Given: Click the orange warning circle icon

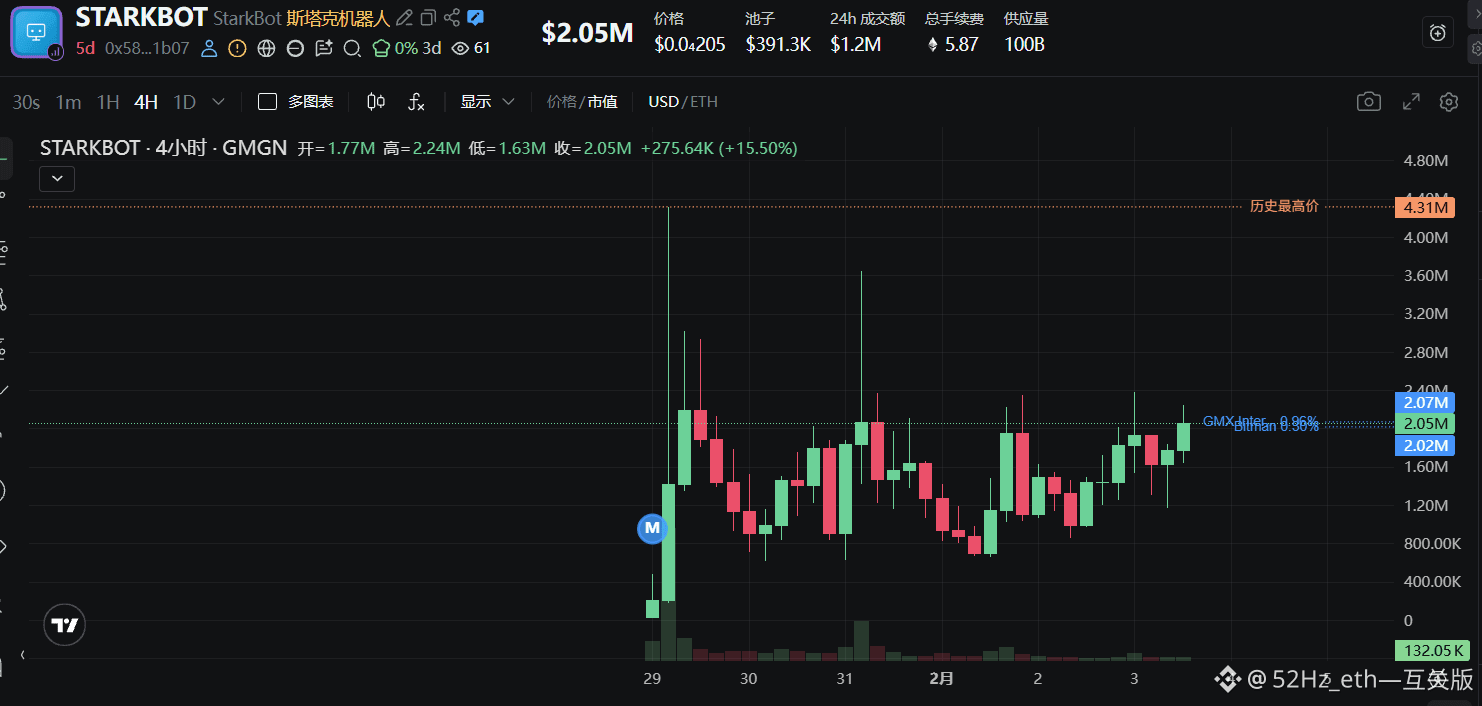Looking at the screenshot, I should pos(237,47).
